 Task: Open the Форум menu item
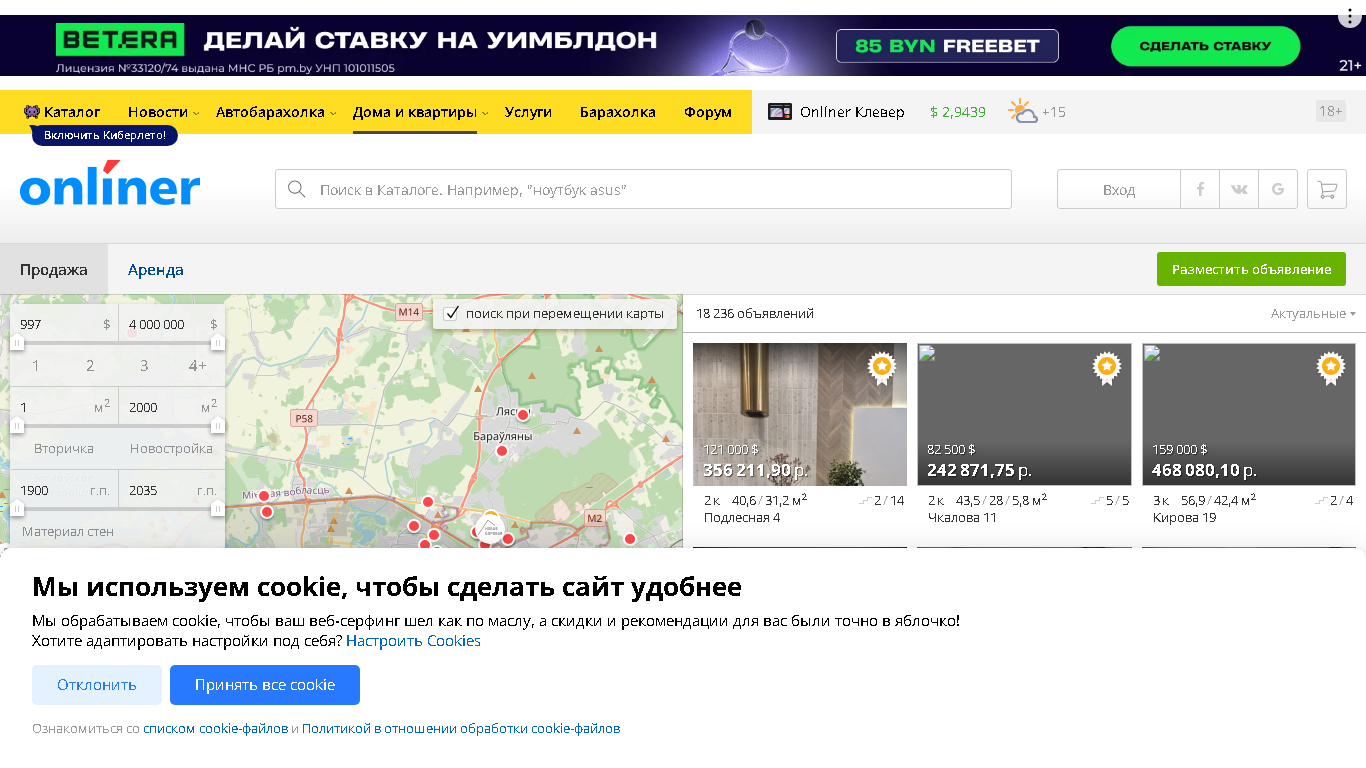point(708,112)
